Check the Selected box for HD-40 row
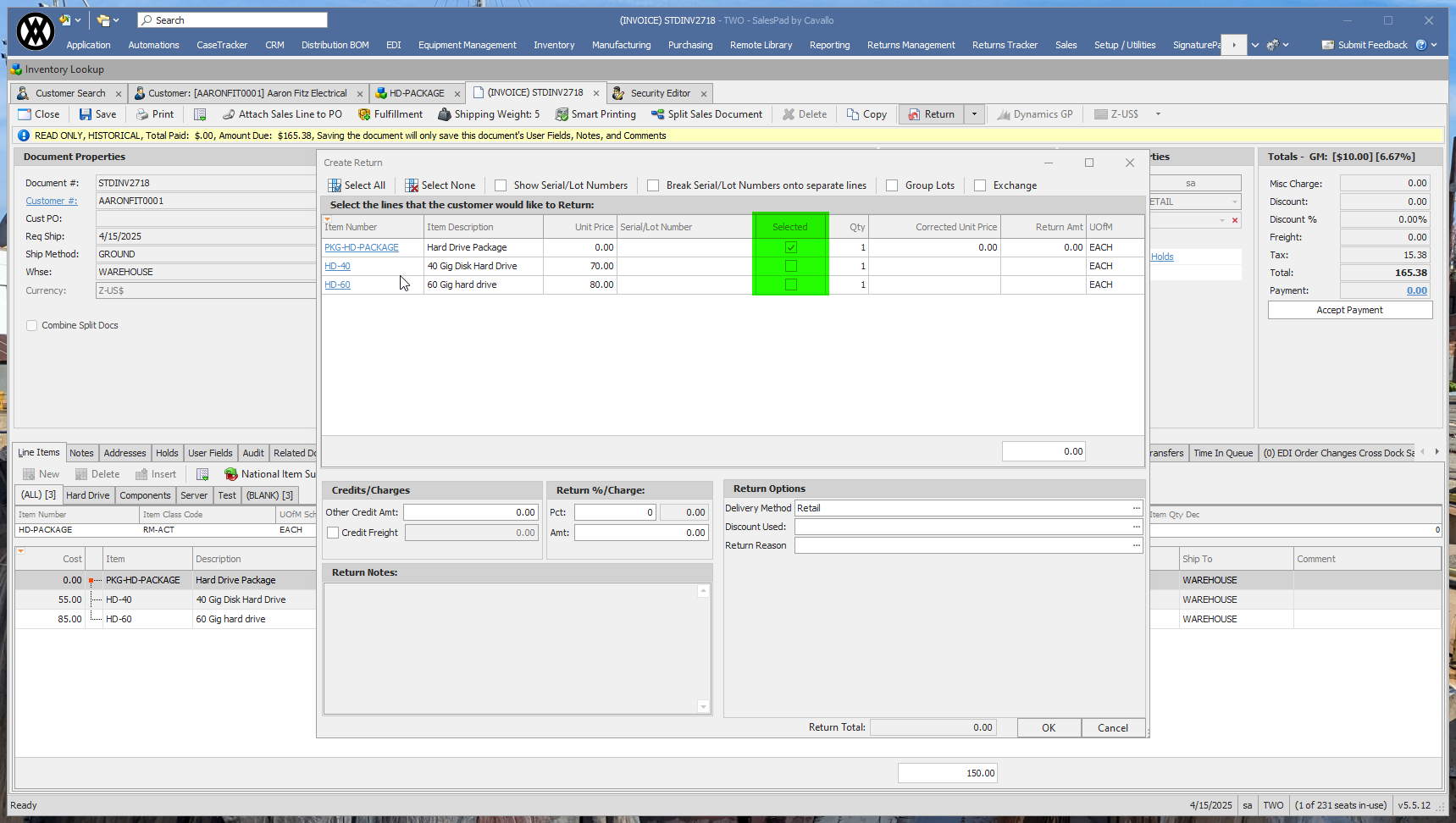 (790, 266)
